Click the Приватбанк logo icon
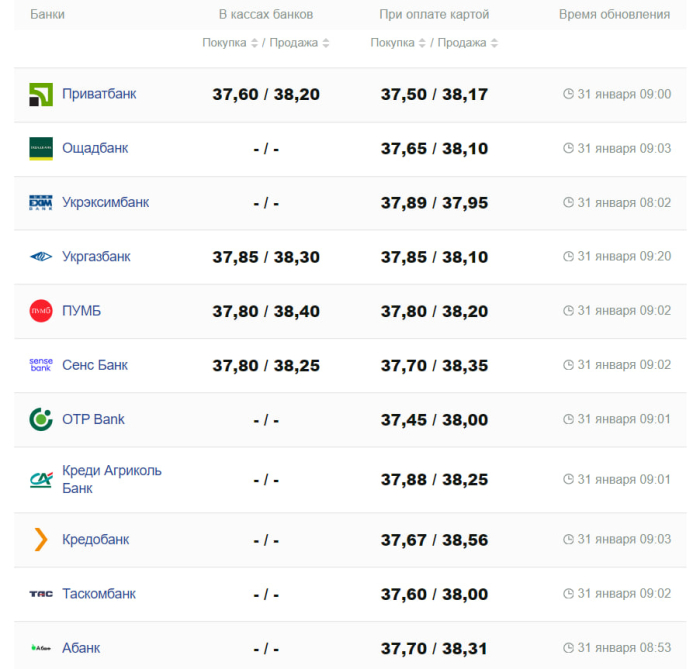The height and width of the screenshot is (669, 700). point(40,95)
